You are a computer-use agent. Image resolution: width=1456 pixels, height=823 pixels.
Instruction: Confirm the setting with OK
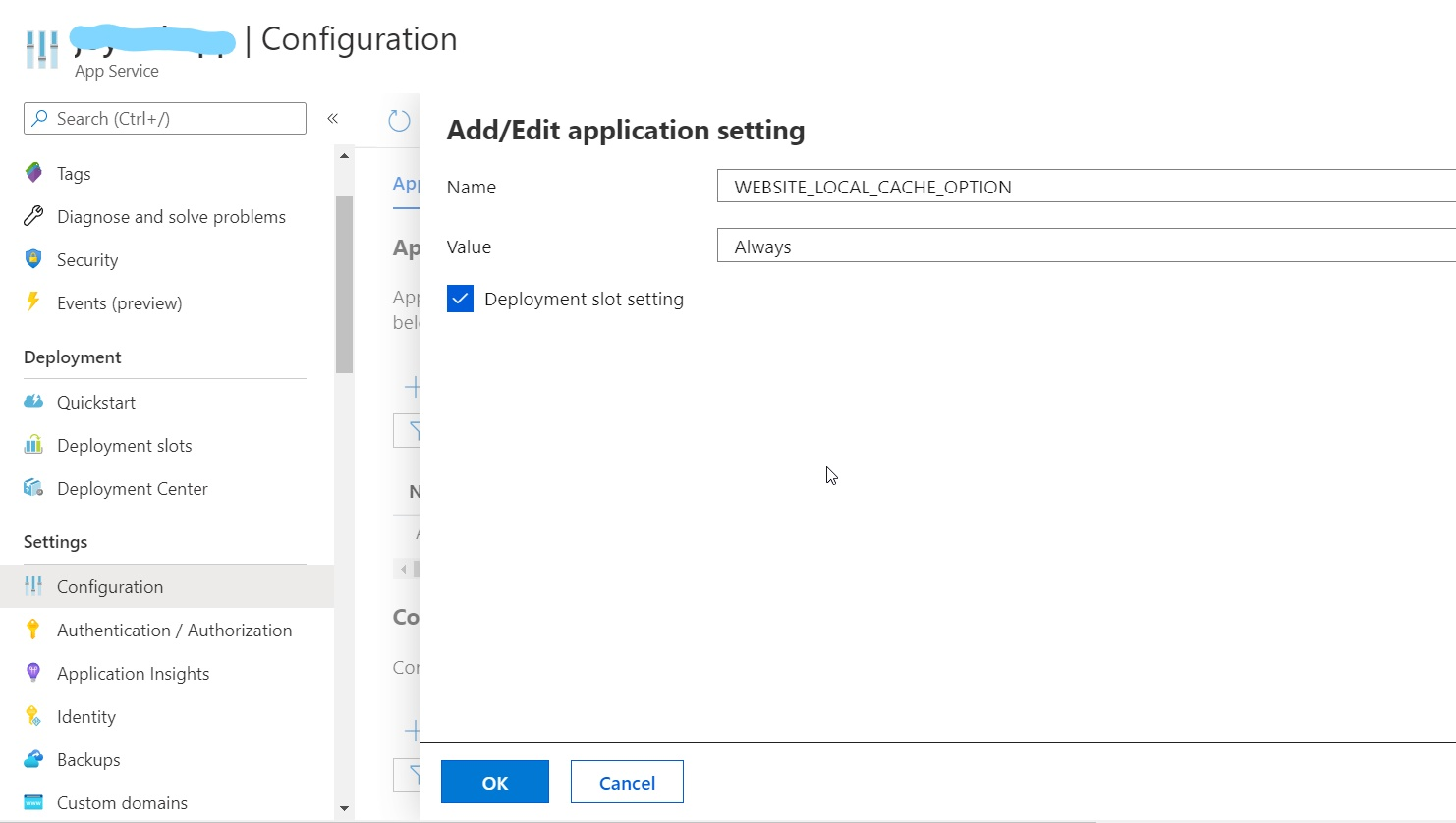[x=494, y=782]
